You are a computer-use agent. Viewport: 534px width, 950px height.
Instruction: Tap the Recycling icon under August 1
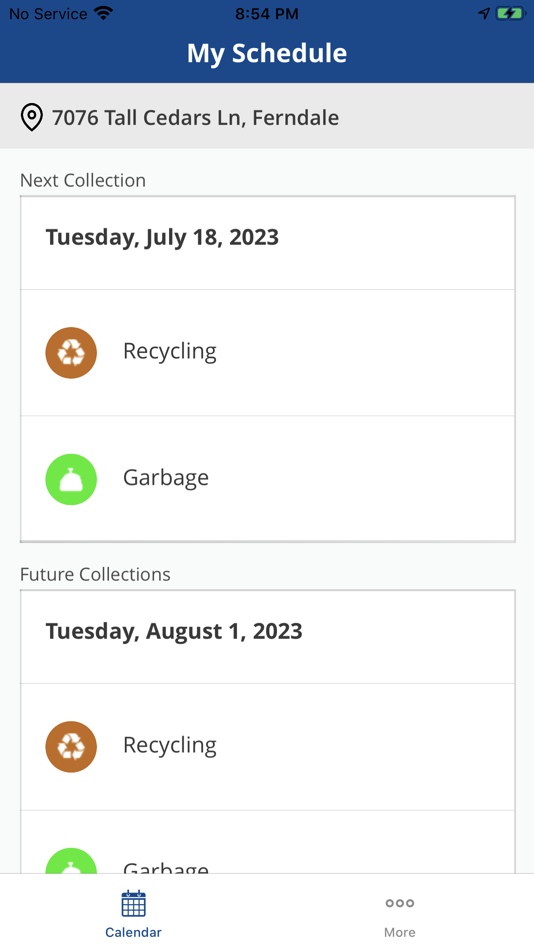pyautogui.click(x=71, y=746)
